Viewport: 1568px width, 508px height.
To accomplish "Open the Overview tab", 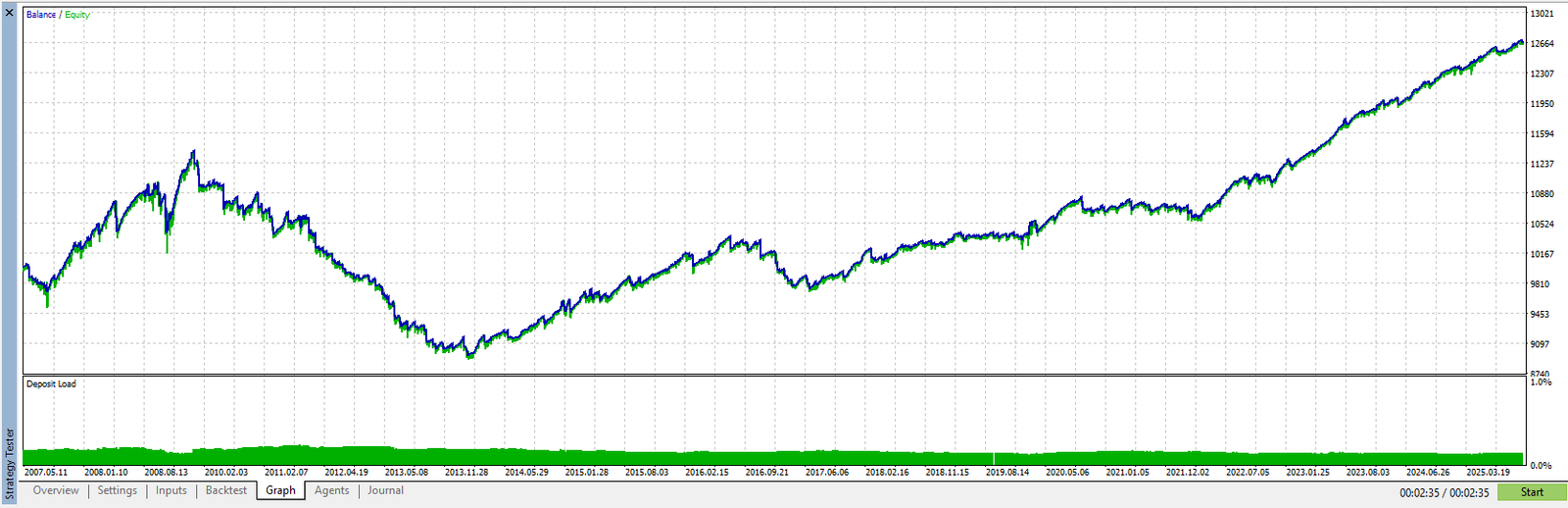I will click(56, 490).
